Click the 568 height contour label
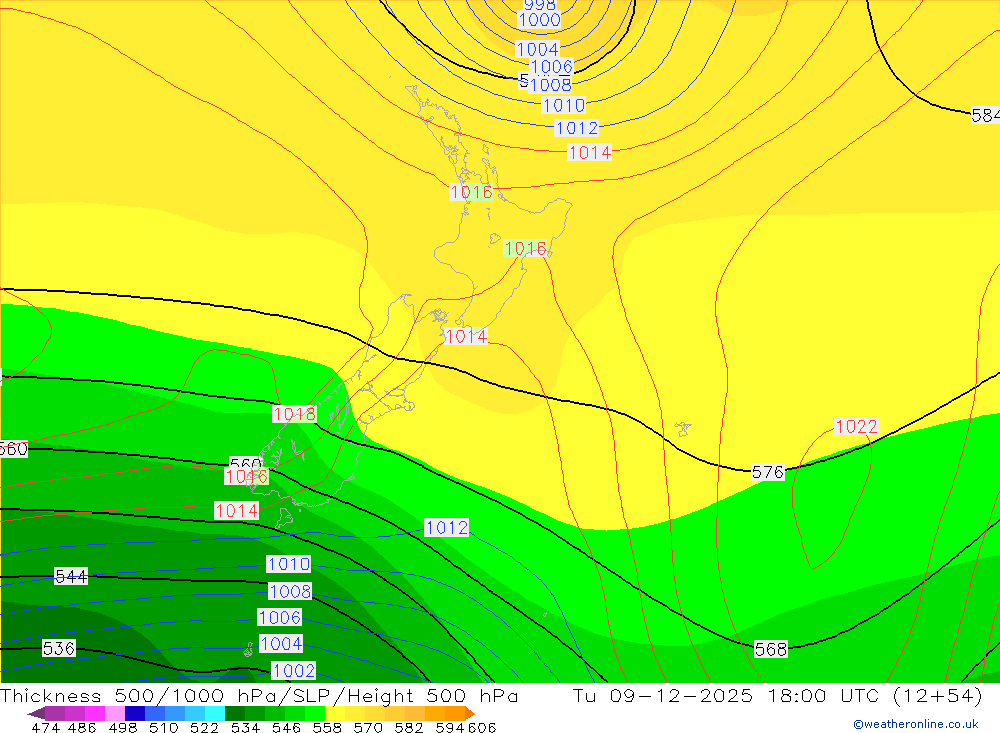Screen dimensions: 1000x733 (x=770, y=649)
